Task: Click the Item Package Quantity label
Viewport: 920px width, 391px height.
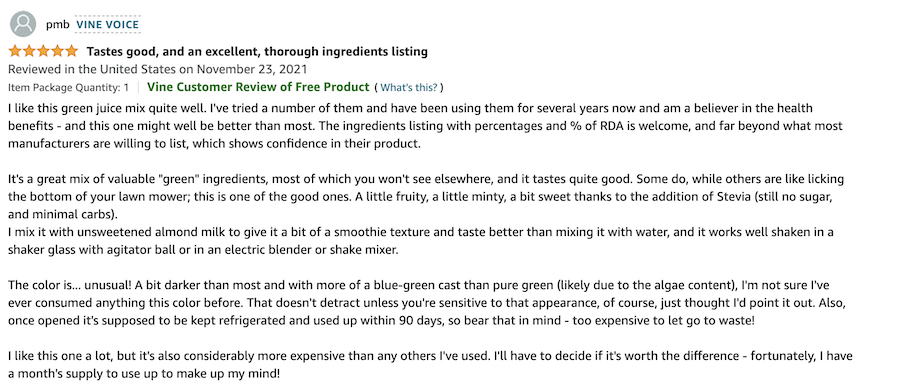Action: [x=68, y=87]
